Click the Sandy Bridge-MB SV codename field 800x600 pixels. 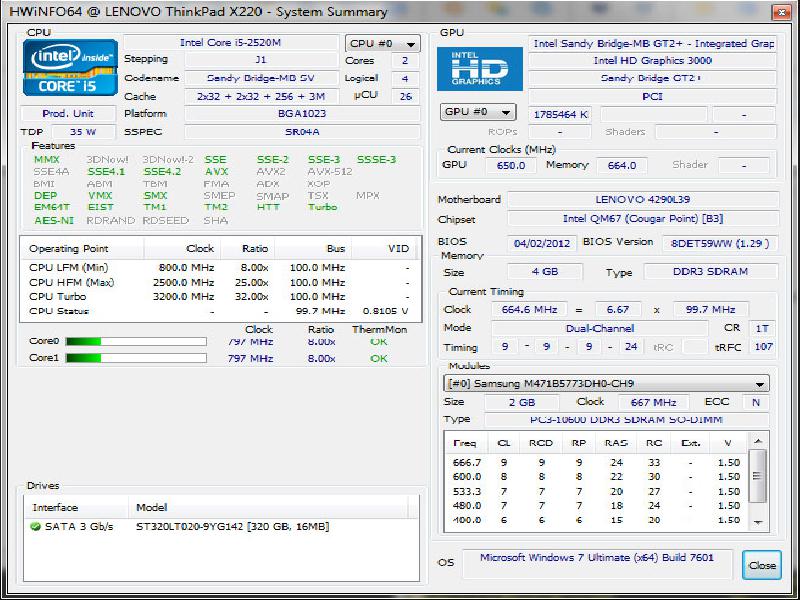coord(261,78)
